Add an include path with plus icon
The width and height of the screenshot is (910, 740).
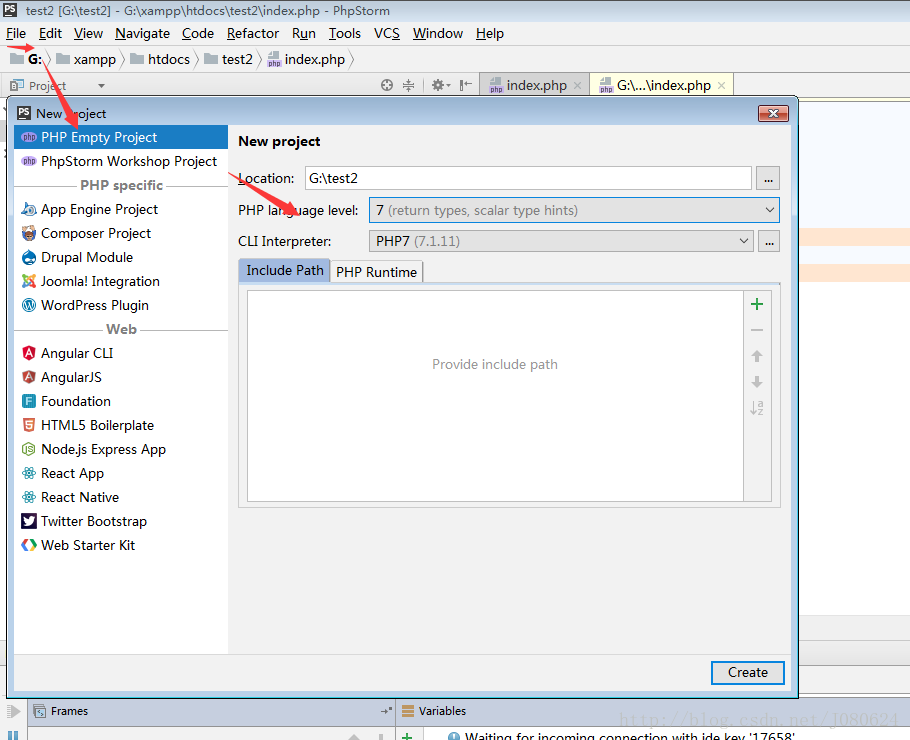[x=757, y=304]
